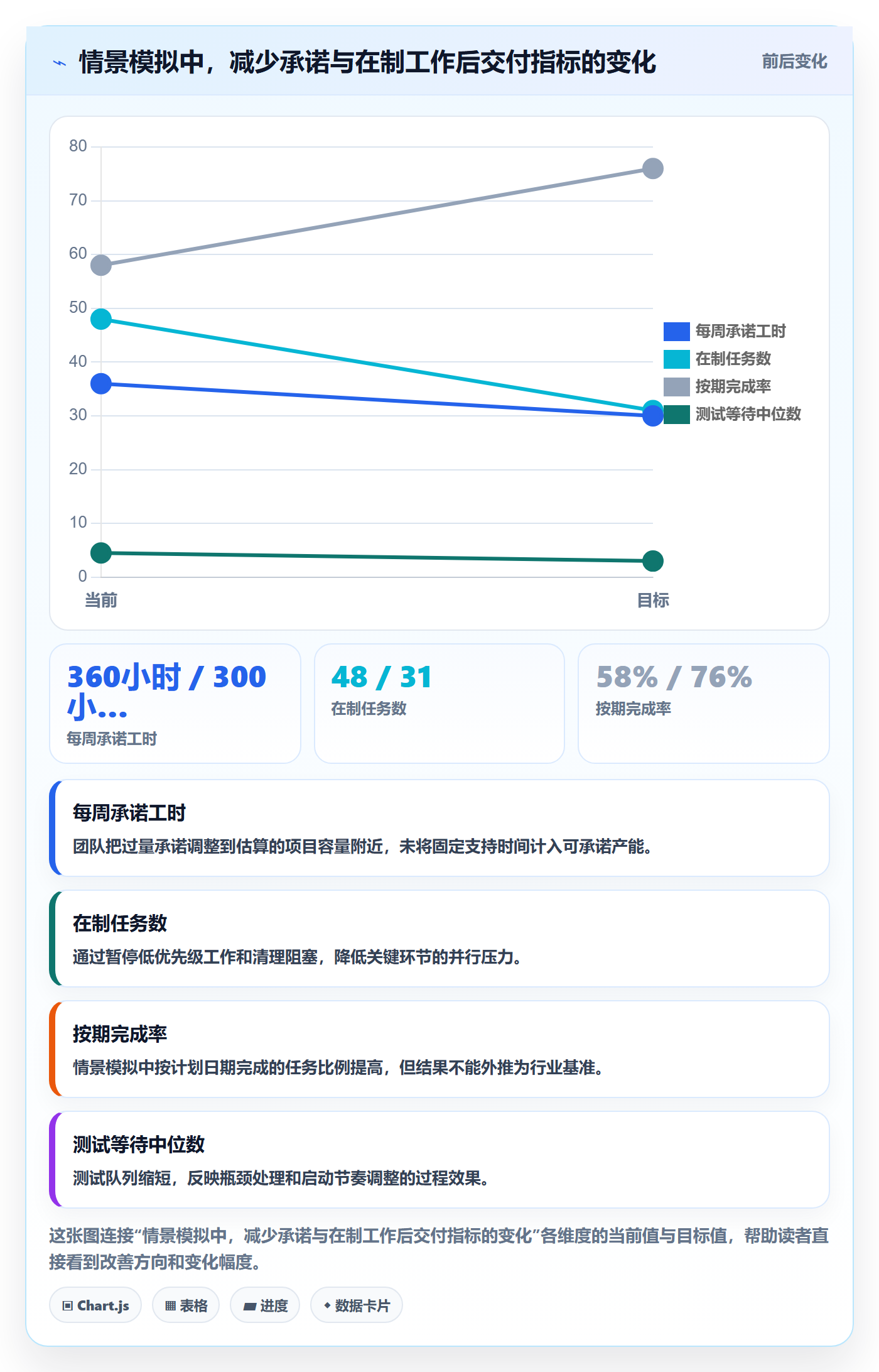This screenshot has height=1372, width=879.
Task: Click the 测试等待中位数 data point at 当前
Action: tap(101, 553)
